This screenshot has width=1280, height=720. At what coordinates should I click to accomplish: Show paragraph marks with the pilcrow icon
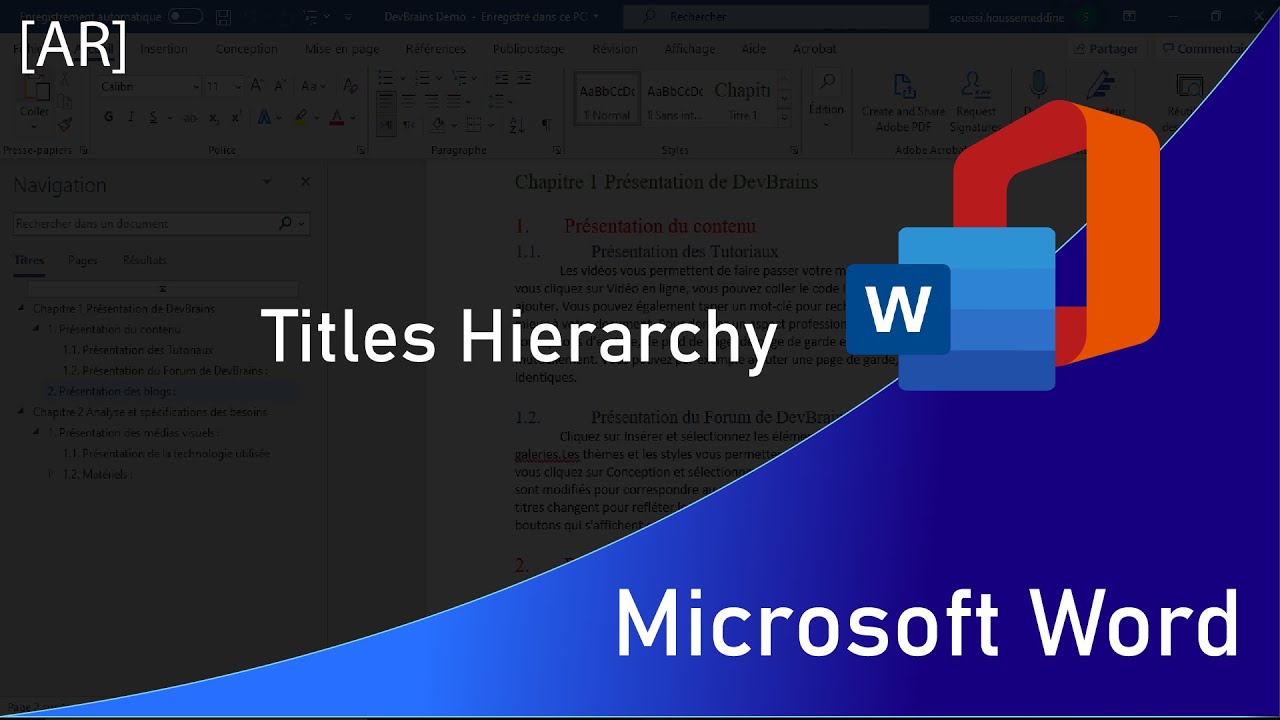pos(546,125)
